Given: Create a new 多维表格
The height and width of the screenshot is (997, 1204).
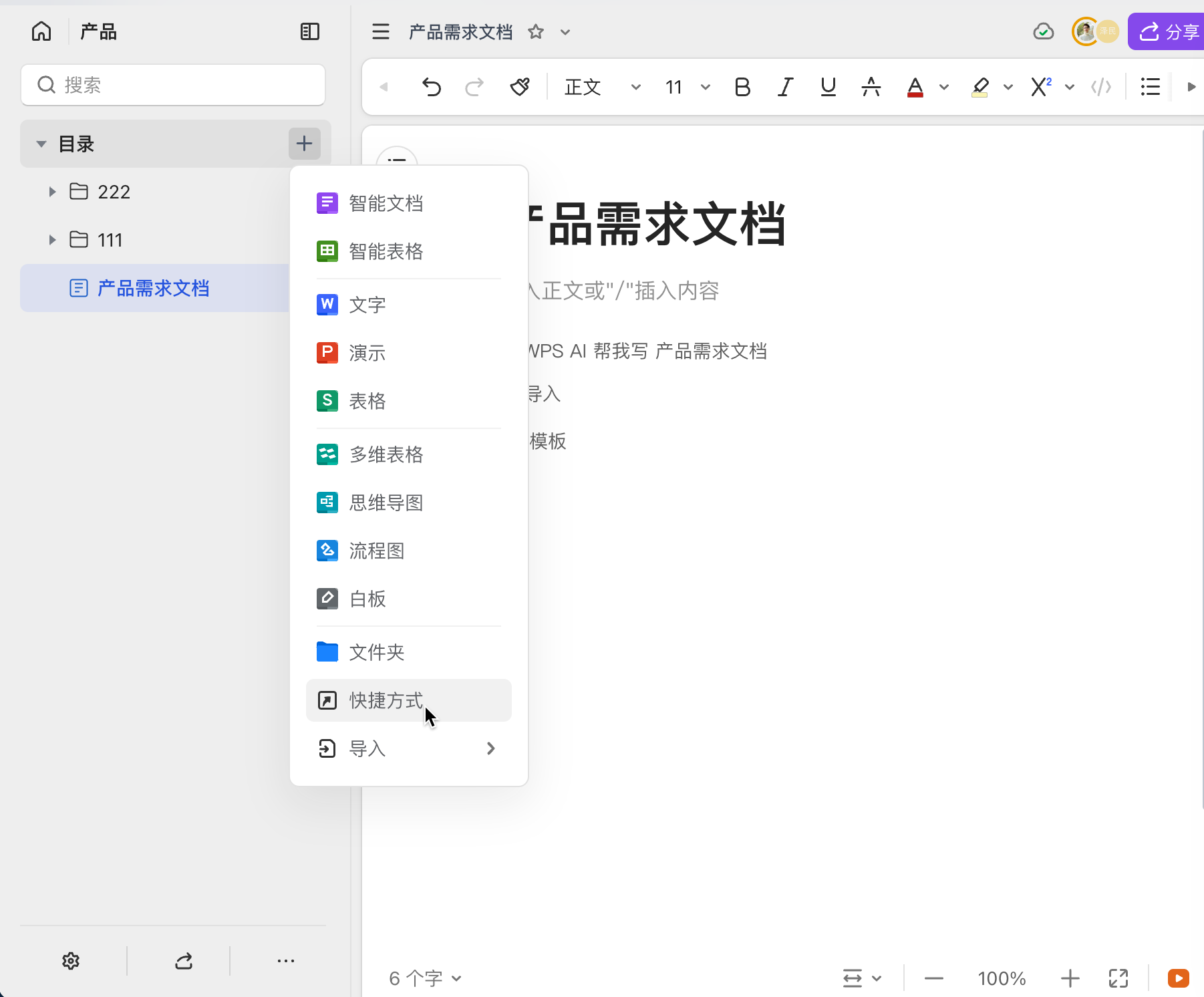Looking at the screenshot, I should (409, 454).
